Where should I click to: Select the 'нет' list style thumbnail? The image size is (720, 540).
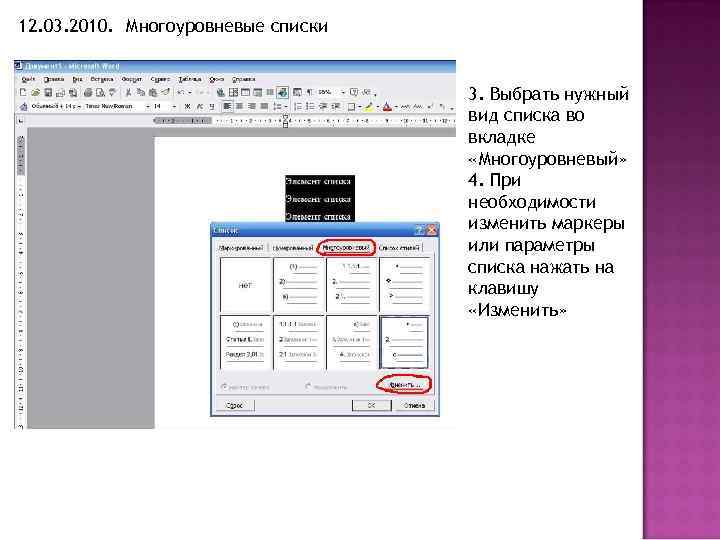pyautogui.click(x=246, y=285)
